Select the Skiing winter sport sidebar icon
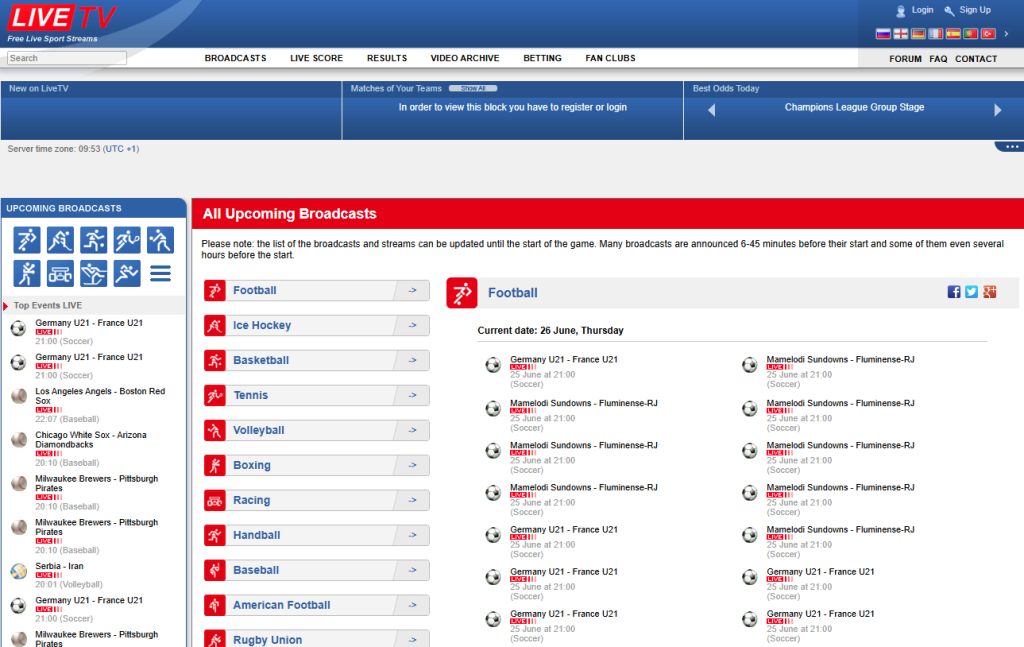1024x647 pixels. point(93,274)
